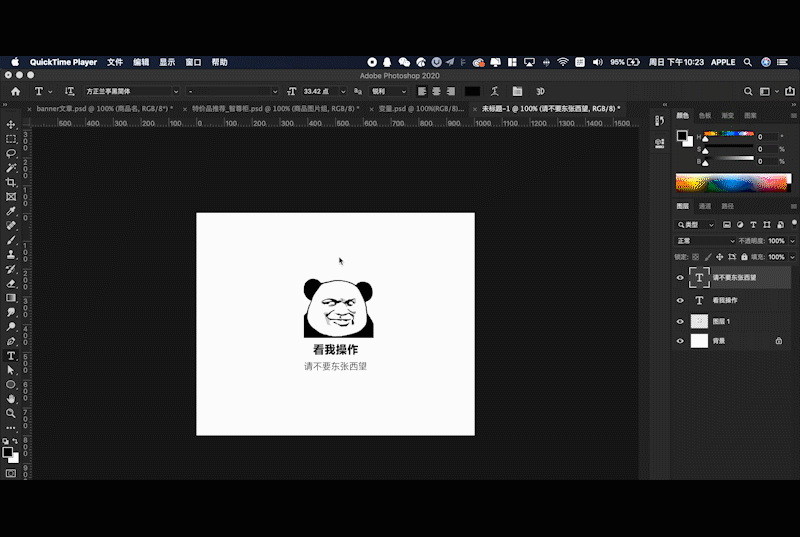Toggle lock all for the layer
Image resolution: width=800 pixels, height=537 pixels.
(x=744, y=257)
